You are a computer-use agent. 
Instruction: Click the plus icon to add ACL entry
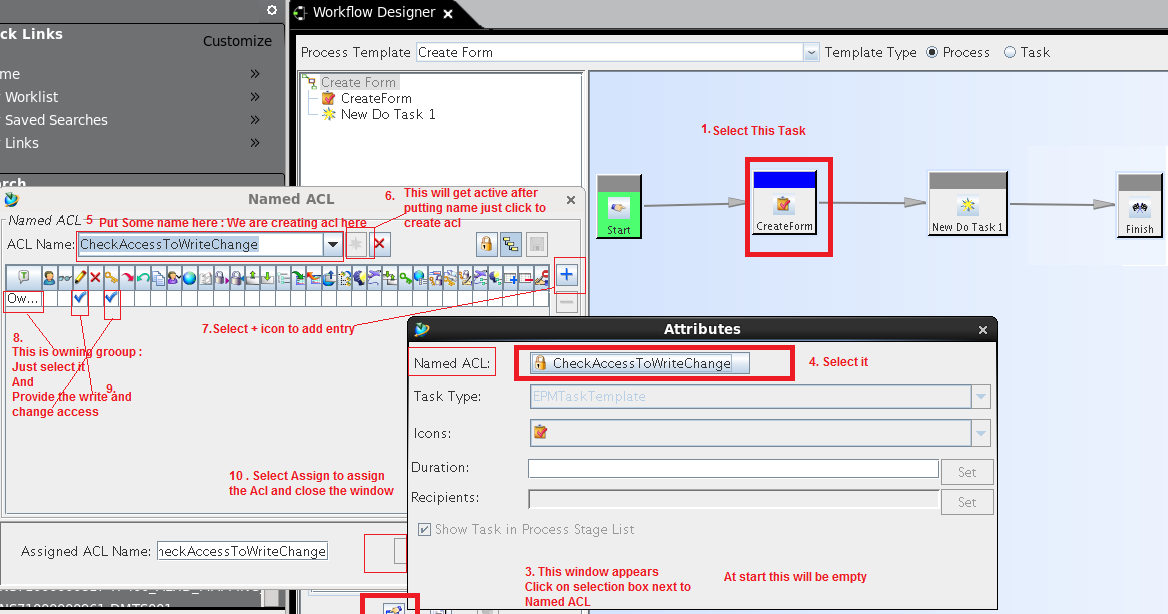(566, 274)
